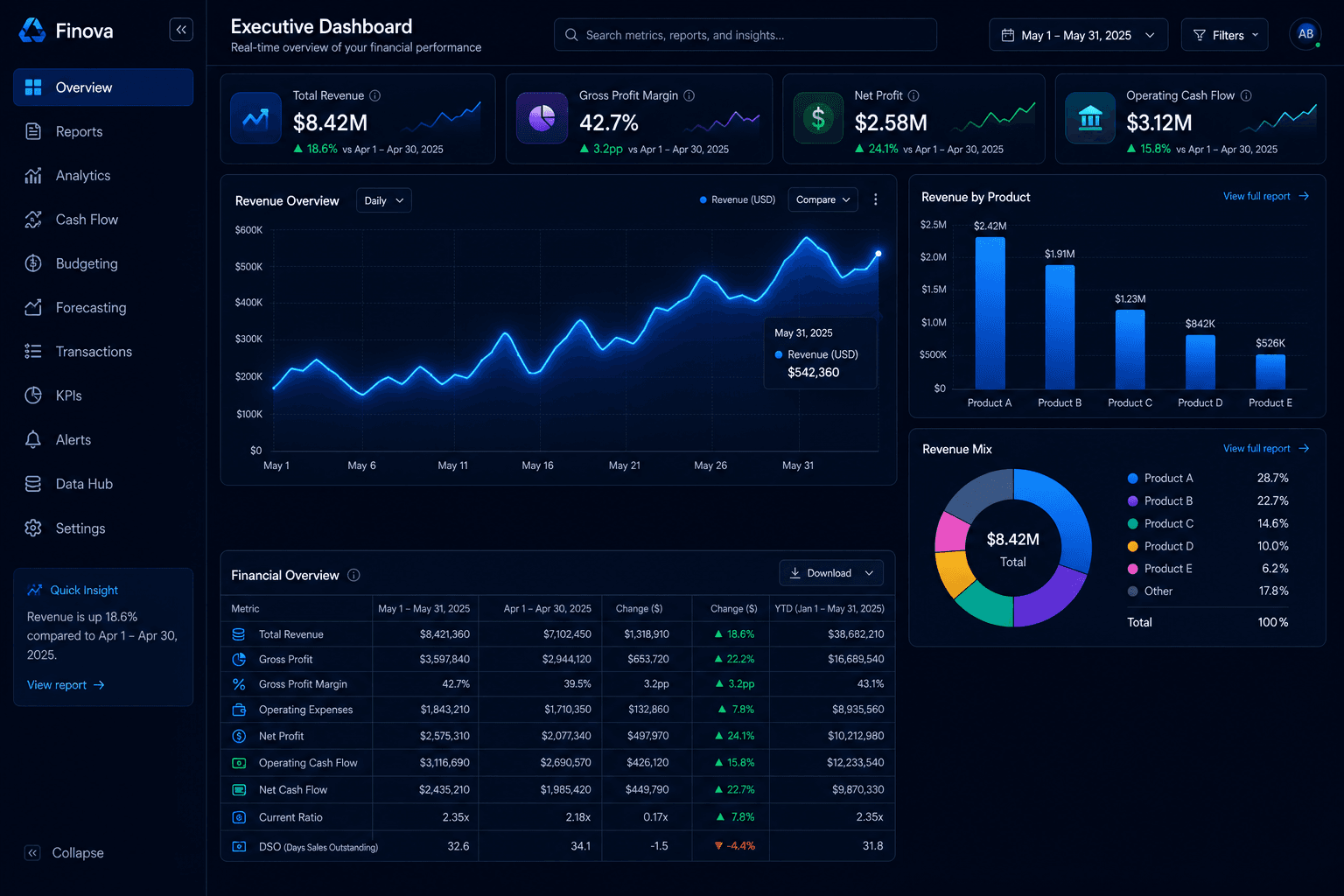Click Product C green legend dot

(x=1133, y=523)
